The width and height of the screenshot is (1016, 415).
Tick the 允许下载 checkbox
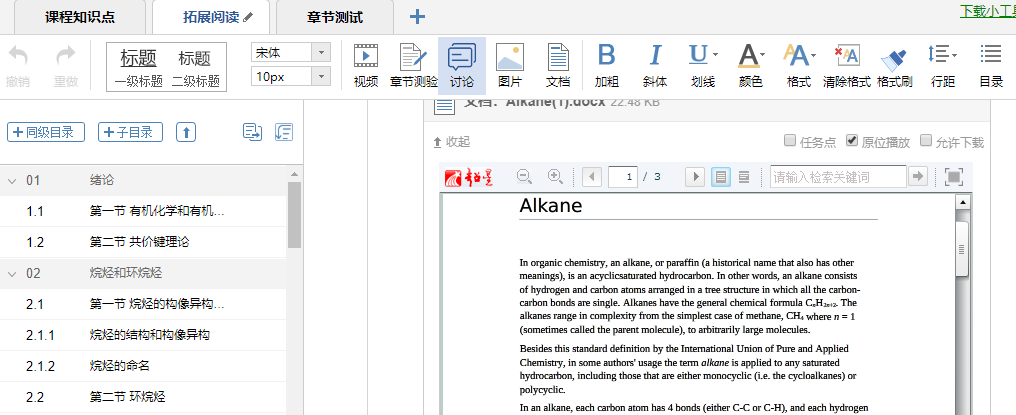(926, 141)
